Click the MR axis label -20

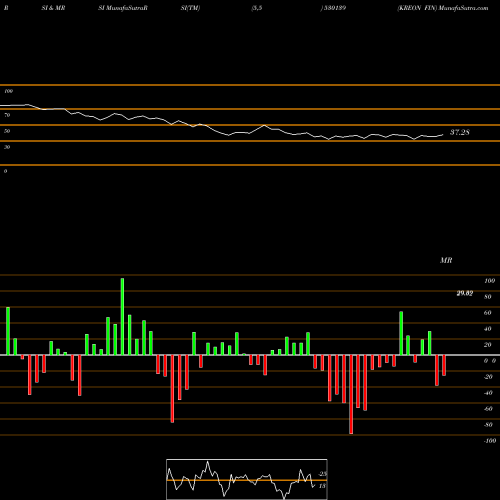(488, 377)
